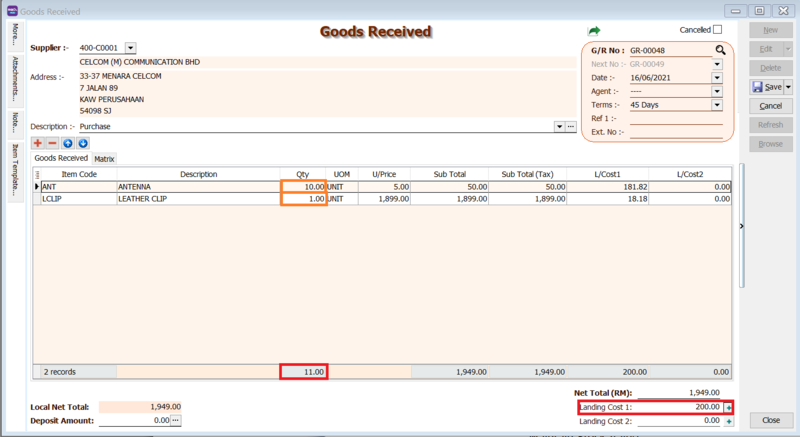The height and width of the screenshot is (437, 800).
Task: Expand the Supplier code dropdown
Action: click(x=131, y=47)
